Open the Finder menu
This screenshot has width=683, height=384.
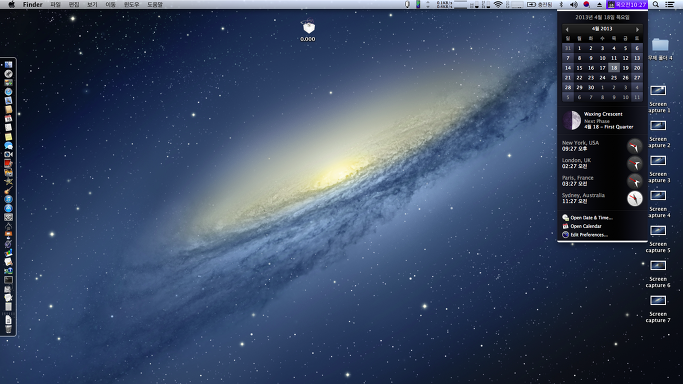point(33,4)
